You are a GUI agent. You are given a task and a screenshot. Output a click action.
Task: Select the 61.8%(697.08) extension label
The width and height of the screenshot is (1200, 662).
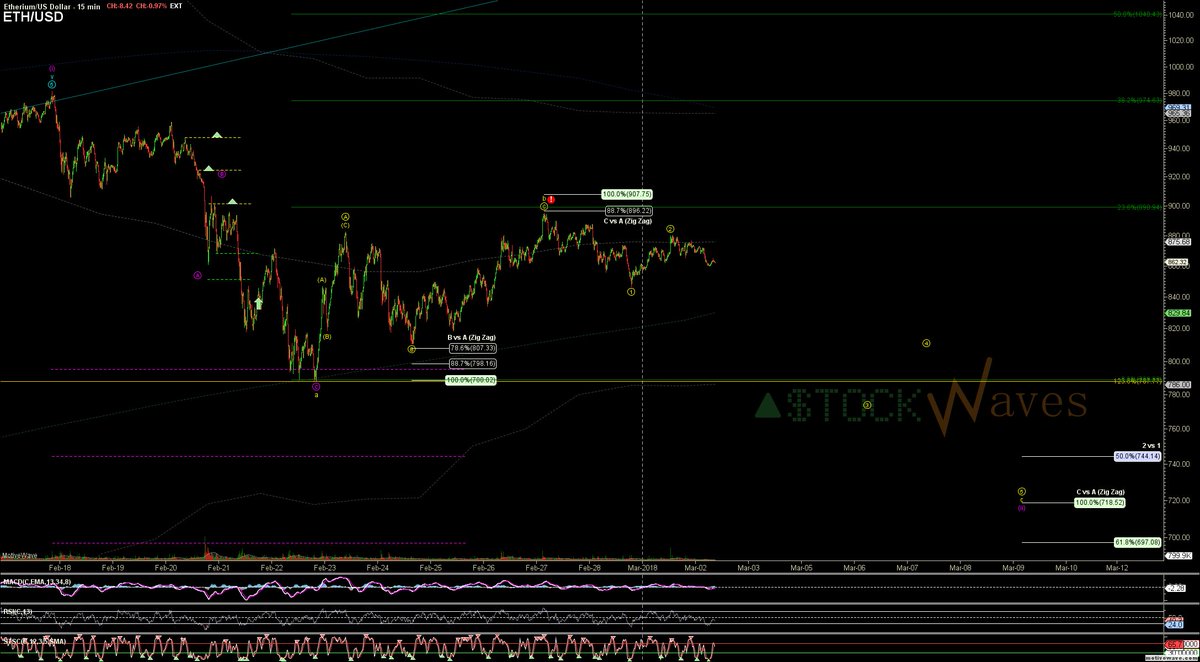[1137, 541]
